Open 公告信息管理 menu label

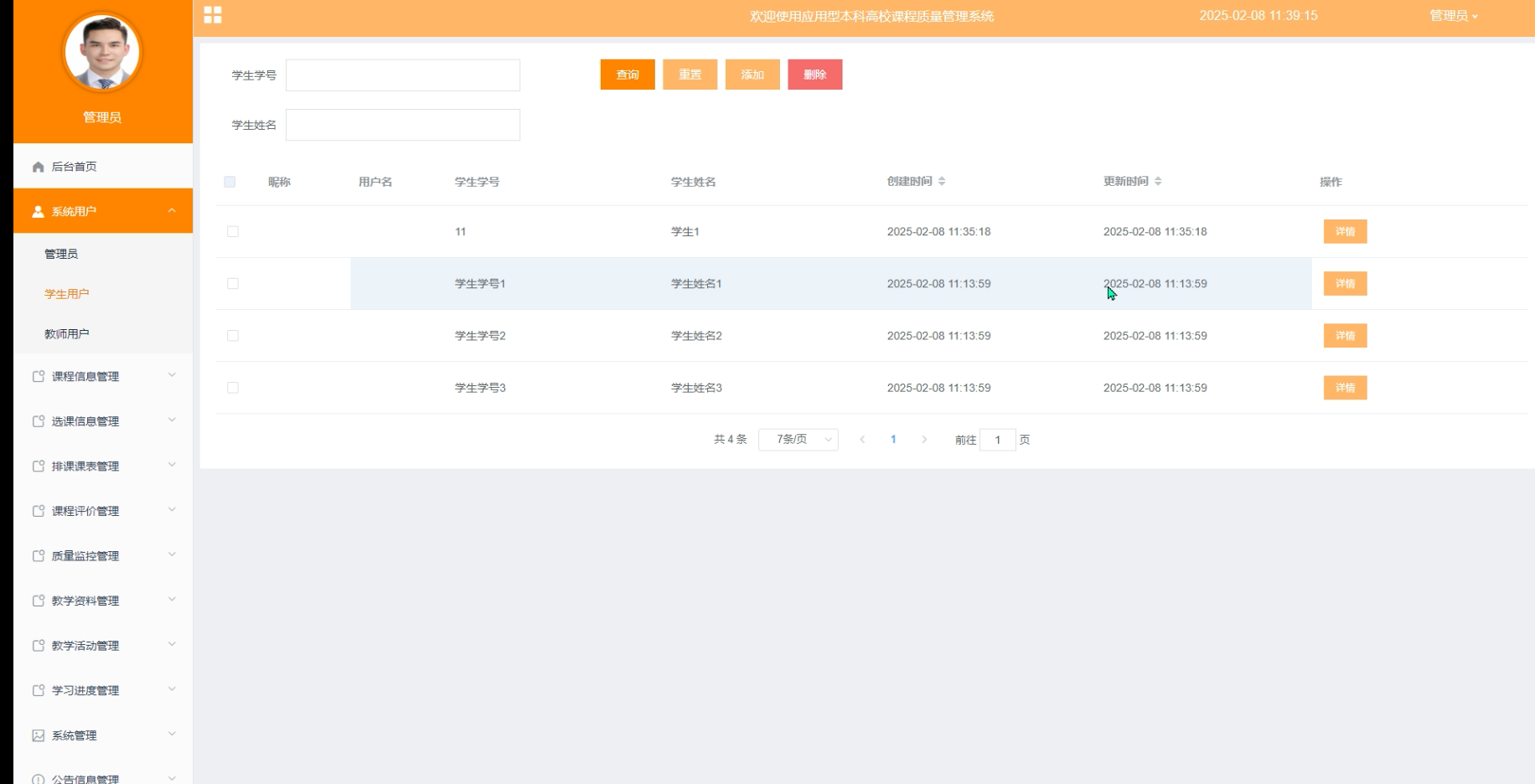point(85,779)
